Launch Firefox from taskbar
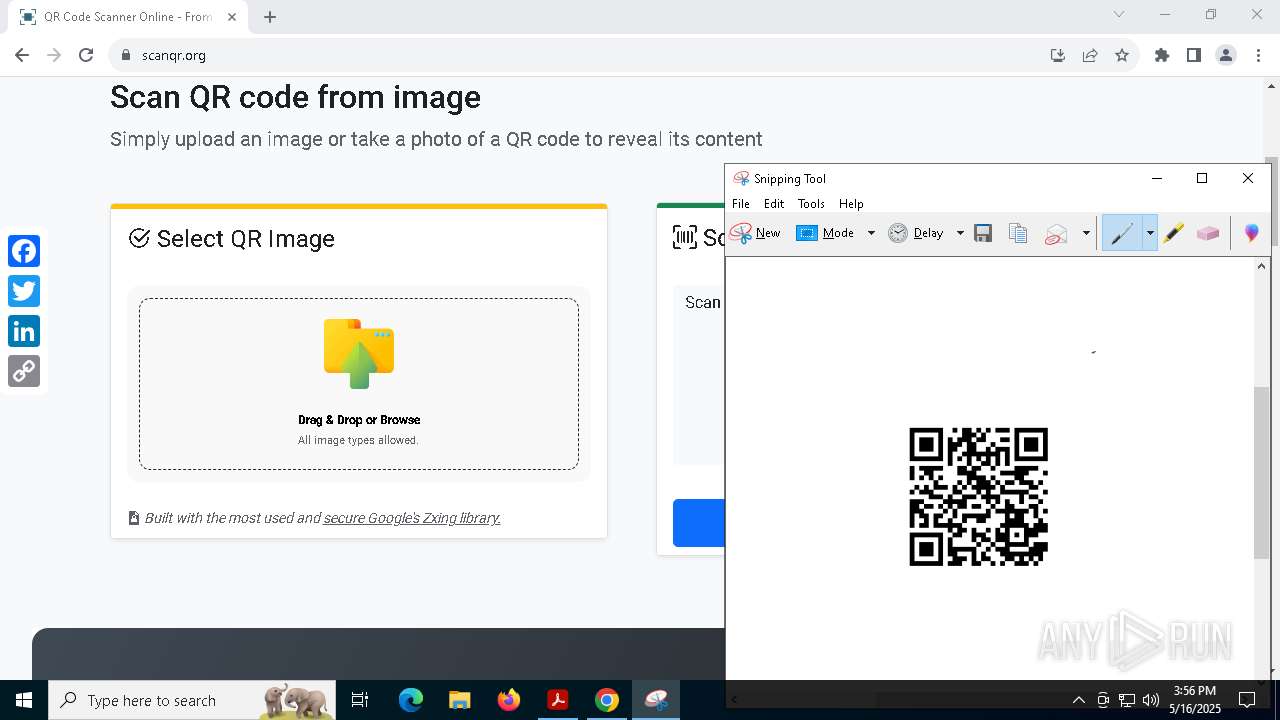 pyautogui.click(x=509, y=700)
